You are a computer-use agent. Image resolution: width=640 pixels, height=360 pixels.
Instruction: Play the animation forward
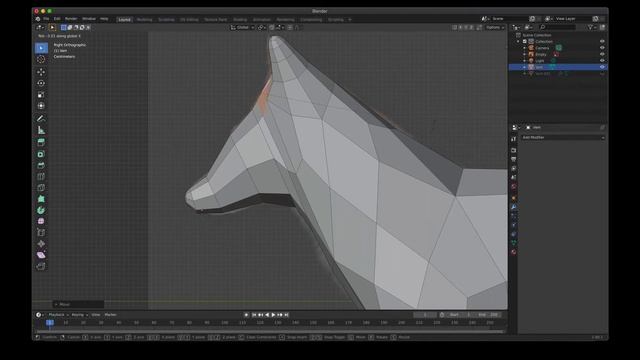pos(273,315)
